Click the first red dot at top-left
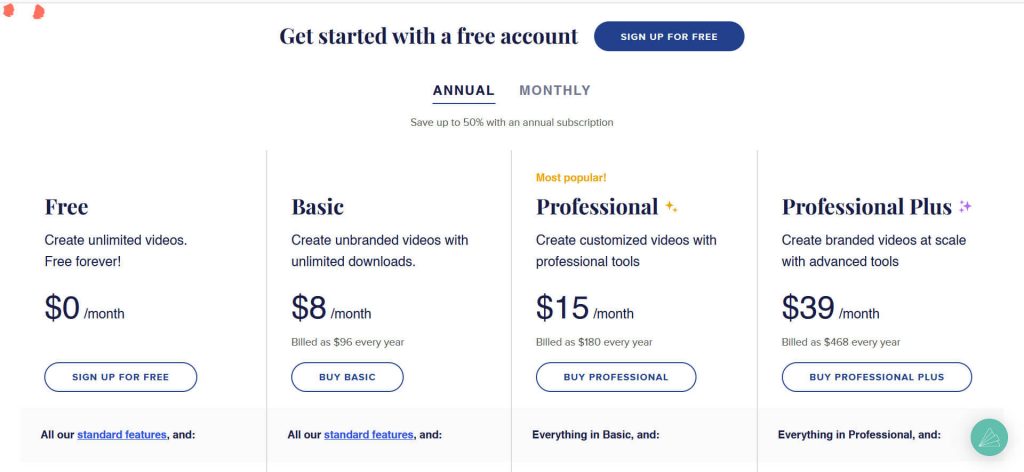1024x472 pixels. click(x=8, y=10)
